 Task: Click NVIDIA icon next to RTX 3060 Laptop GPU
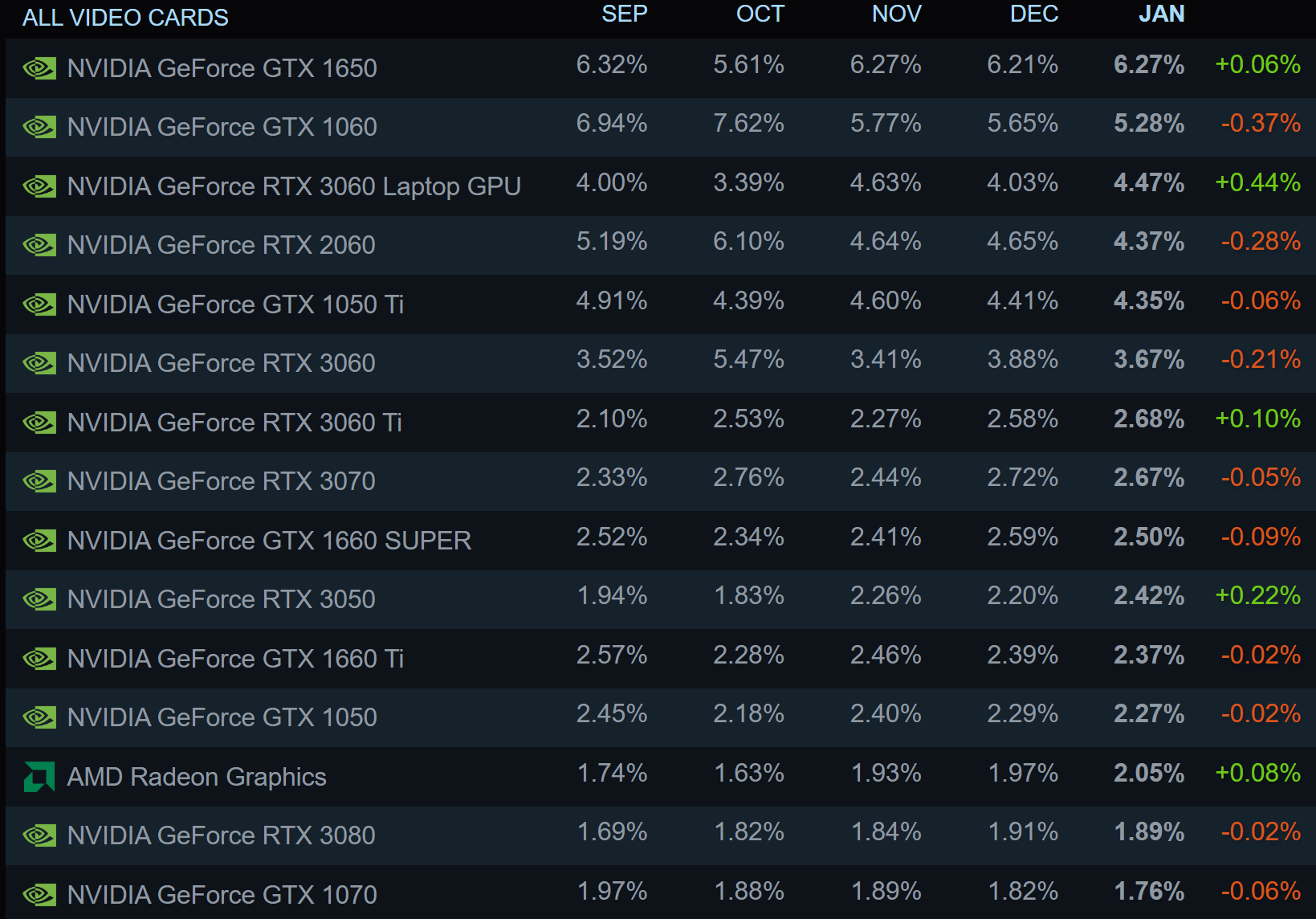pos(39,186)
